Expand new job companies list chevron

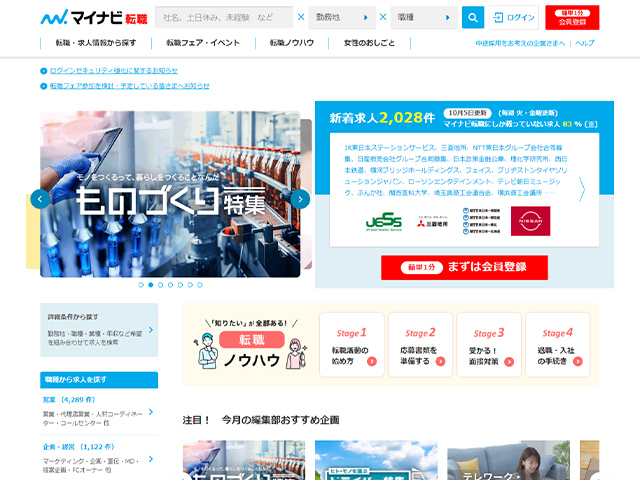(582, 189)
